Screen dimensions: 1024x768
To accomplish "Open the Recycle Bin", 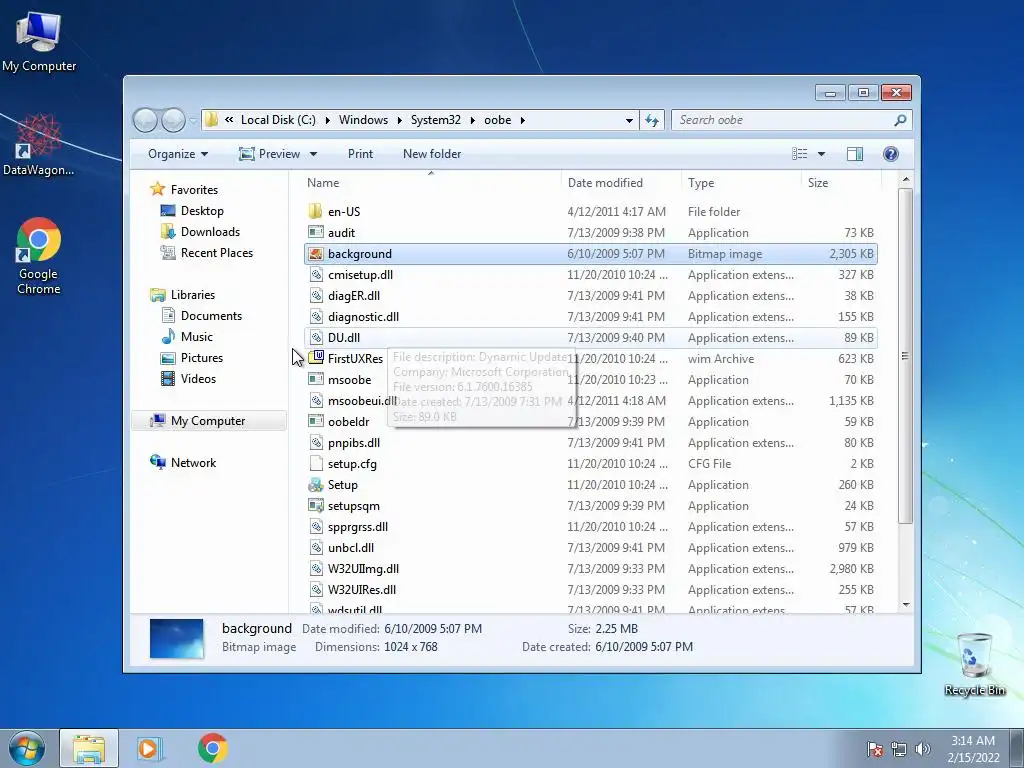I will (974, 664).
